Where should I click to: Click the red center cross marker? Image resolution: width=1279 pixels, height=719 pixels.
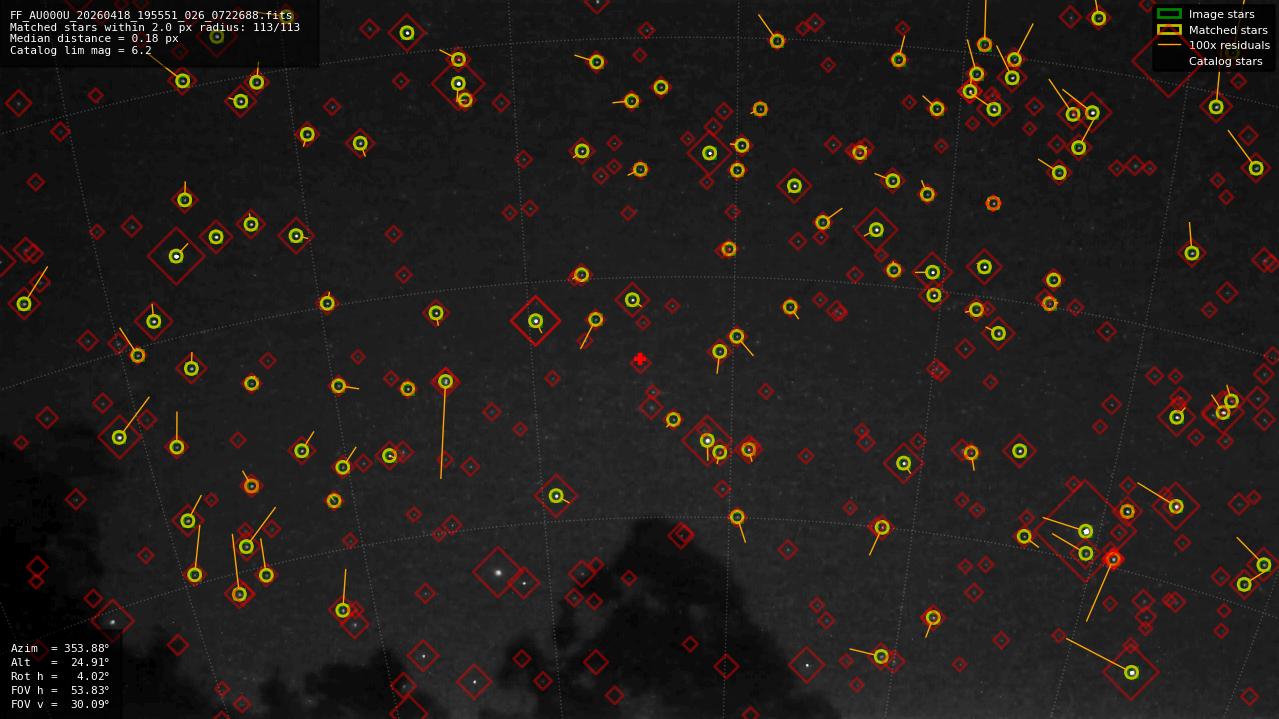pyautogui.click(x=640, y=359)
